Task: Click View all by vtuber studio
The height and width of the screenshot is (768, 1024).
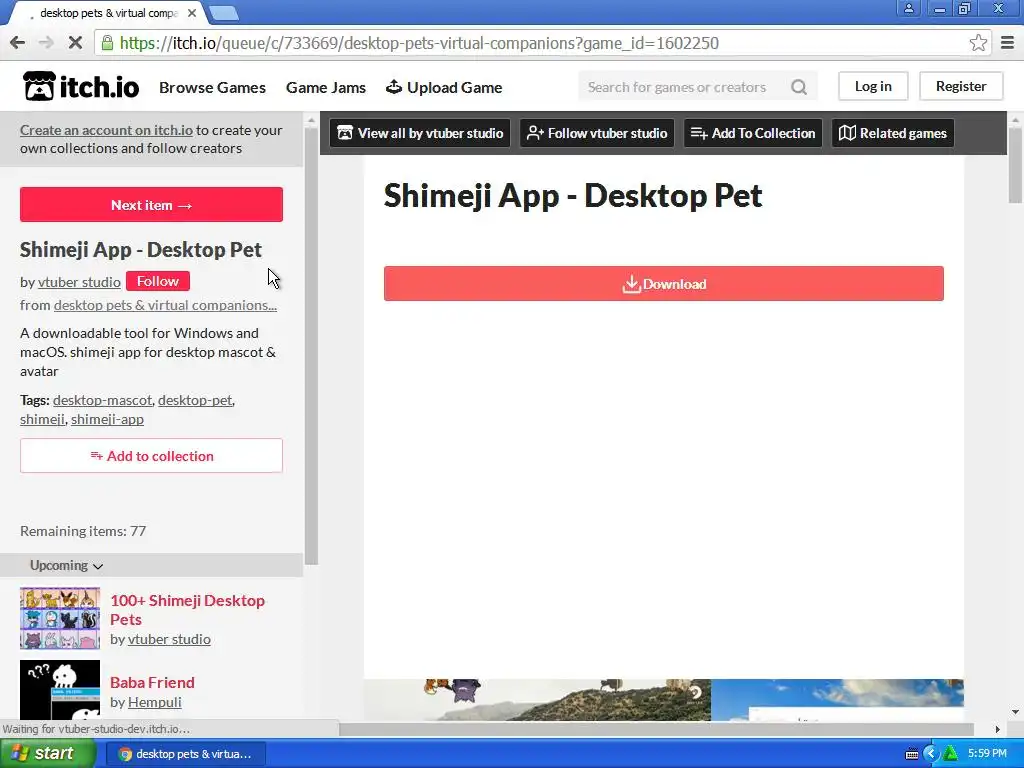Action: point(420,133)
